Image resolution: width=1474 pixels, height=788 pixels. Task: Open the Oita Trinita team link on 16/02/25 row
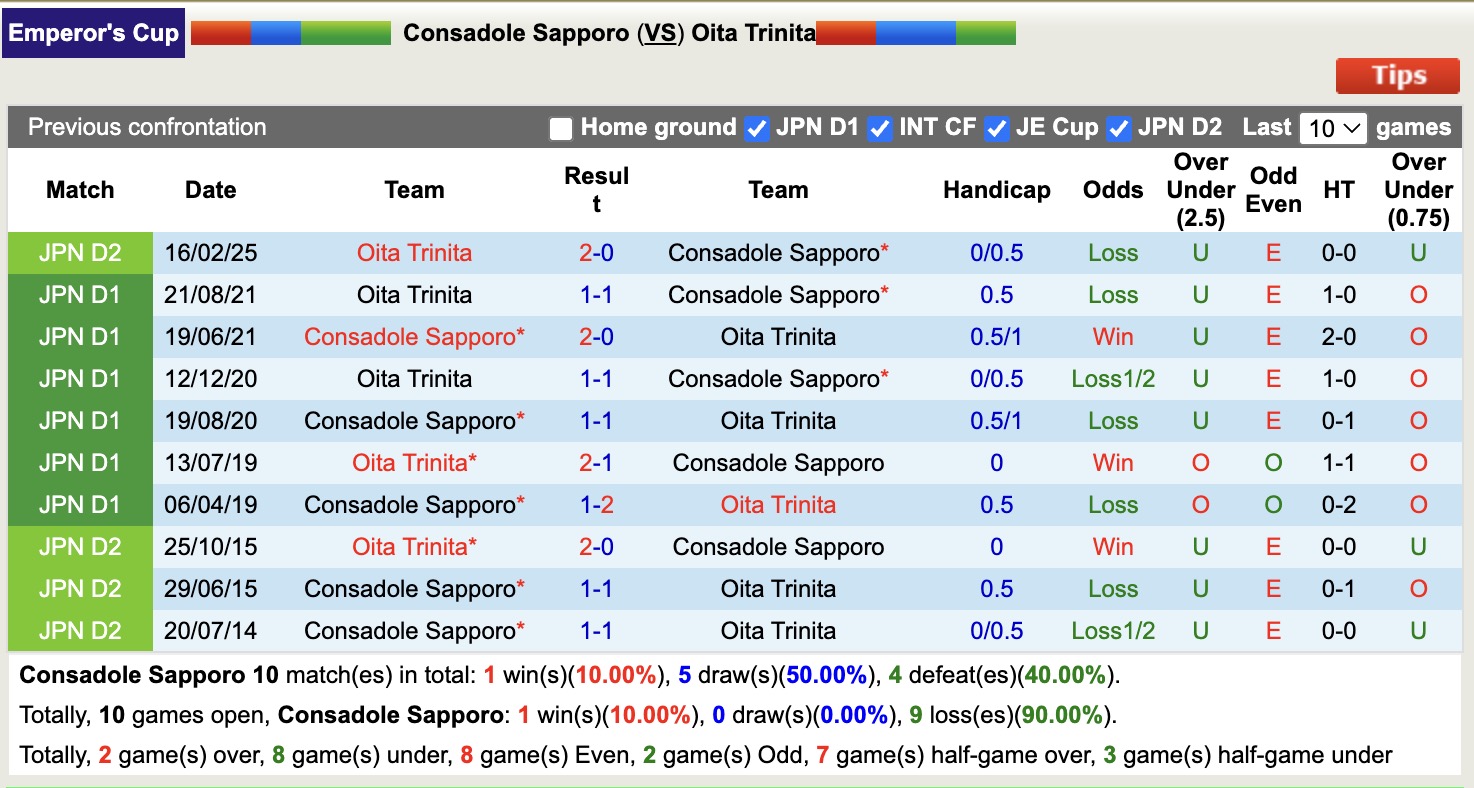coord(414,252)
